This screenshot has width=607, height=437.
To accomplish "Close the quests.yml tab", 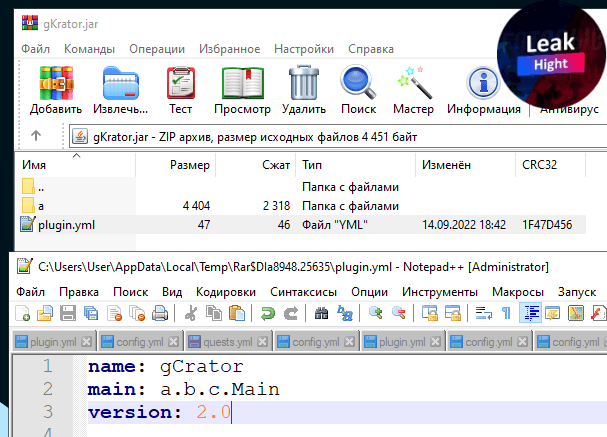I will [x=262, y=342].
